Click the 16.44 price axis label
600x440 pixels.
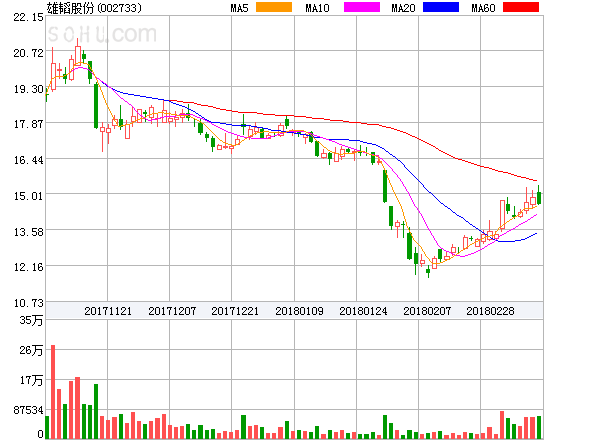29,160
